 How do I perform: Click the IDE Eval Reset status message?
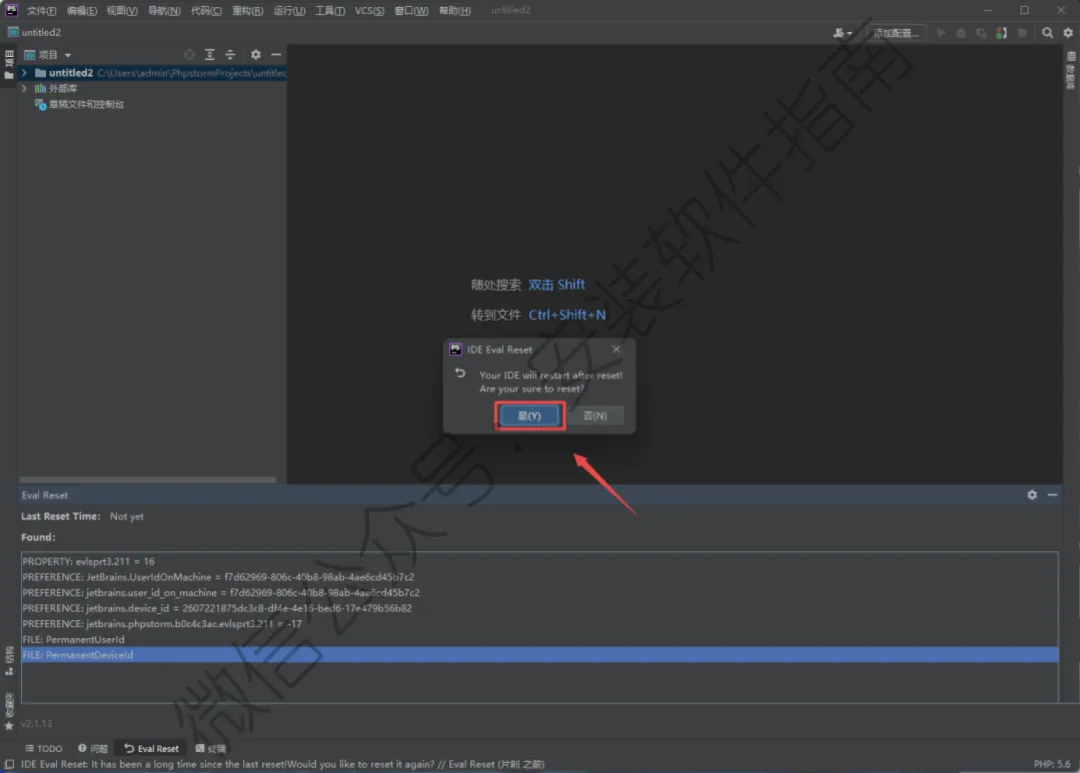tap(282, 764)
